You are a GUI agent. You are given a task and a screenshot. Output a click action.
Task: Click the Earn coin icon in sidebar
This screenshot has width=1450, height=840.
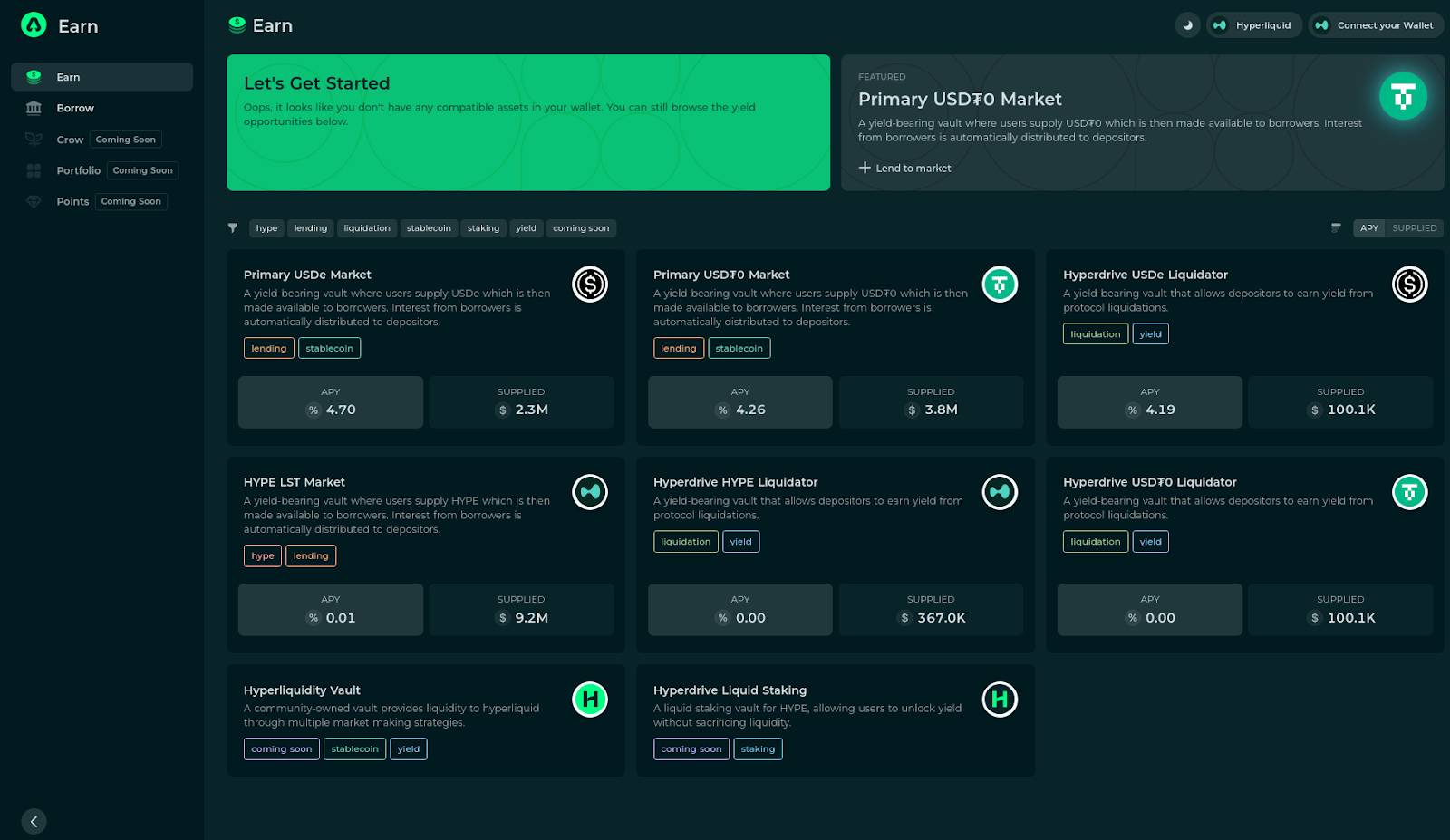point(34,77)
